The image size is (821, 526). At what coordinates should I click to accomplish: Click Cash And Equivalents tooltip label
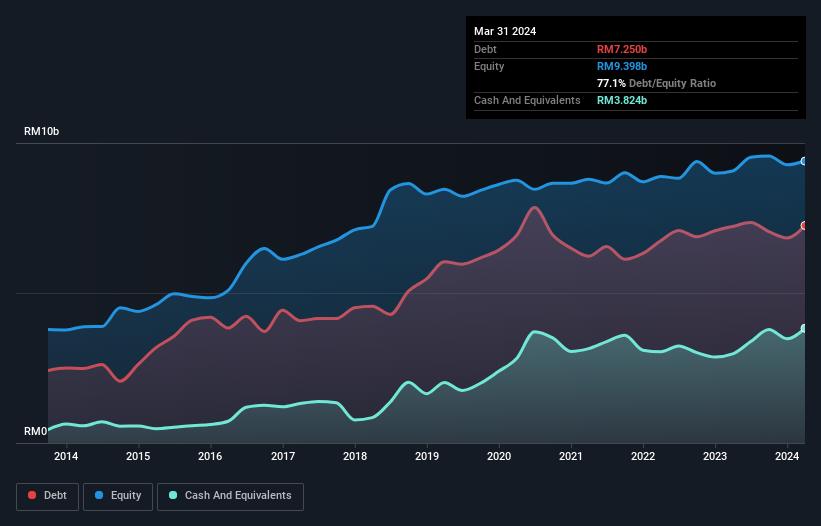(527, 100)
